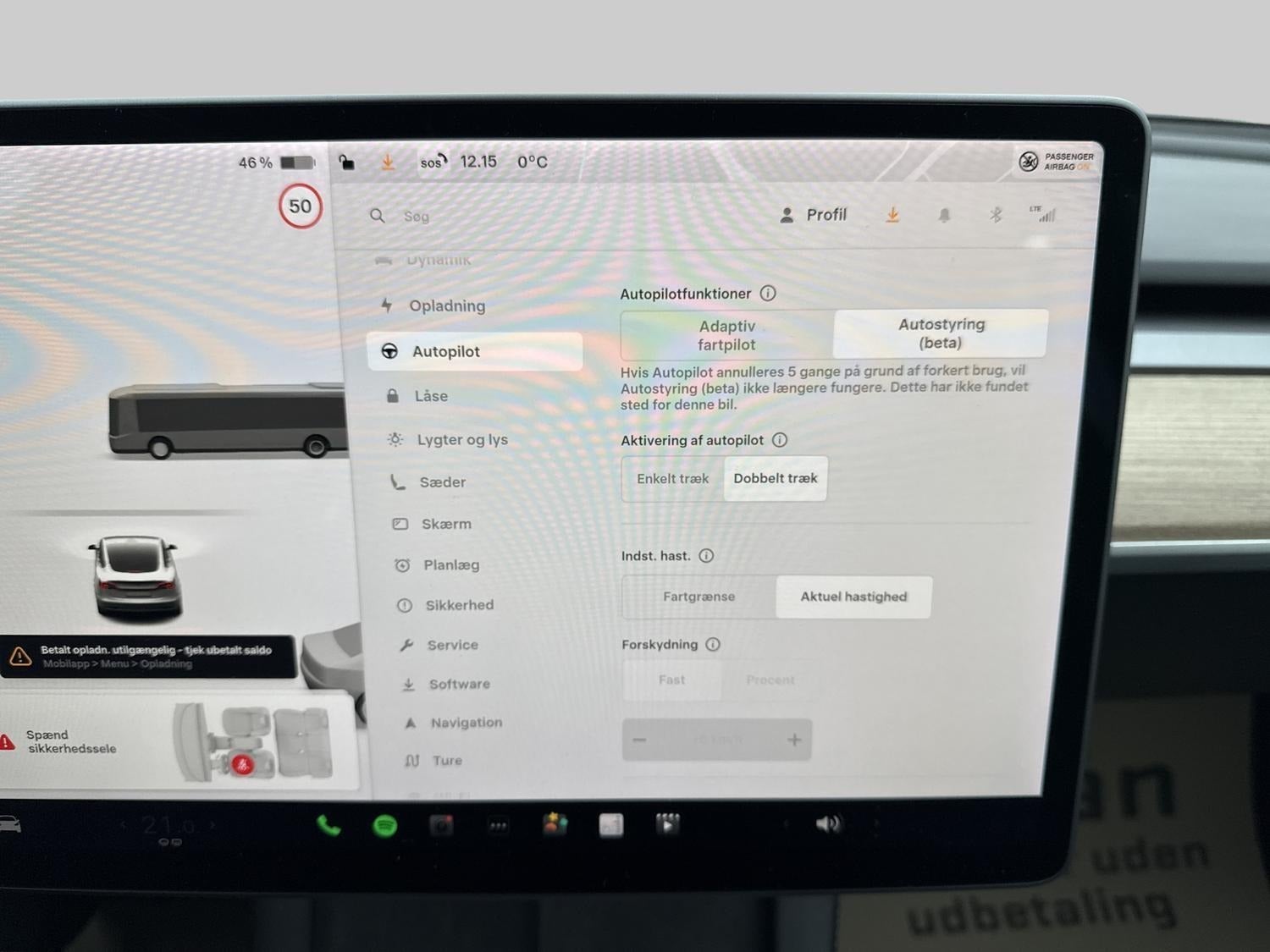Screen dimensions: 1270x952
Task: Select Dobbelt træk for Autopilot activation
Action: pyautogui.click(x=775, y=478)
